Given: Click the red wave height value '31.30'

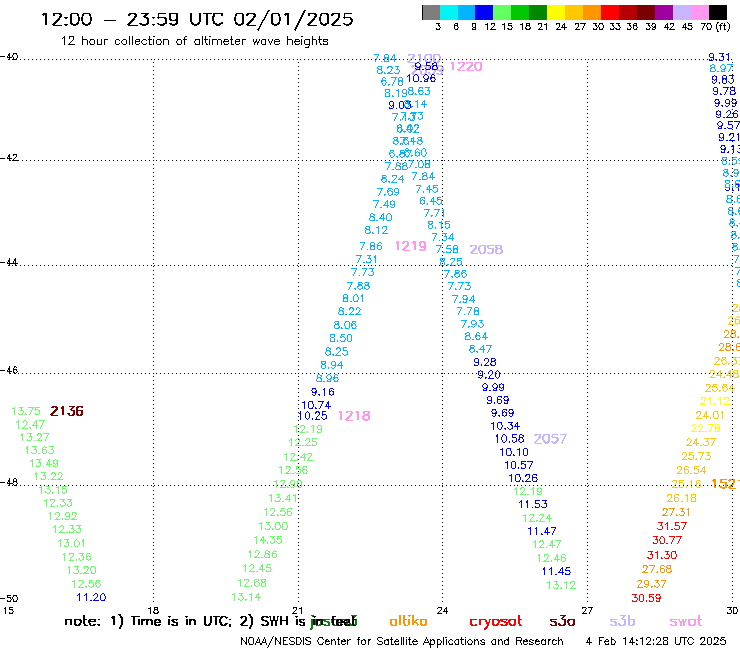Looking at the screenshot, I should tap(662, 555).
